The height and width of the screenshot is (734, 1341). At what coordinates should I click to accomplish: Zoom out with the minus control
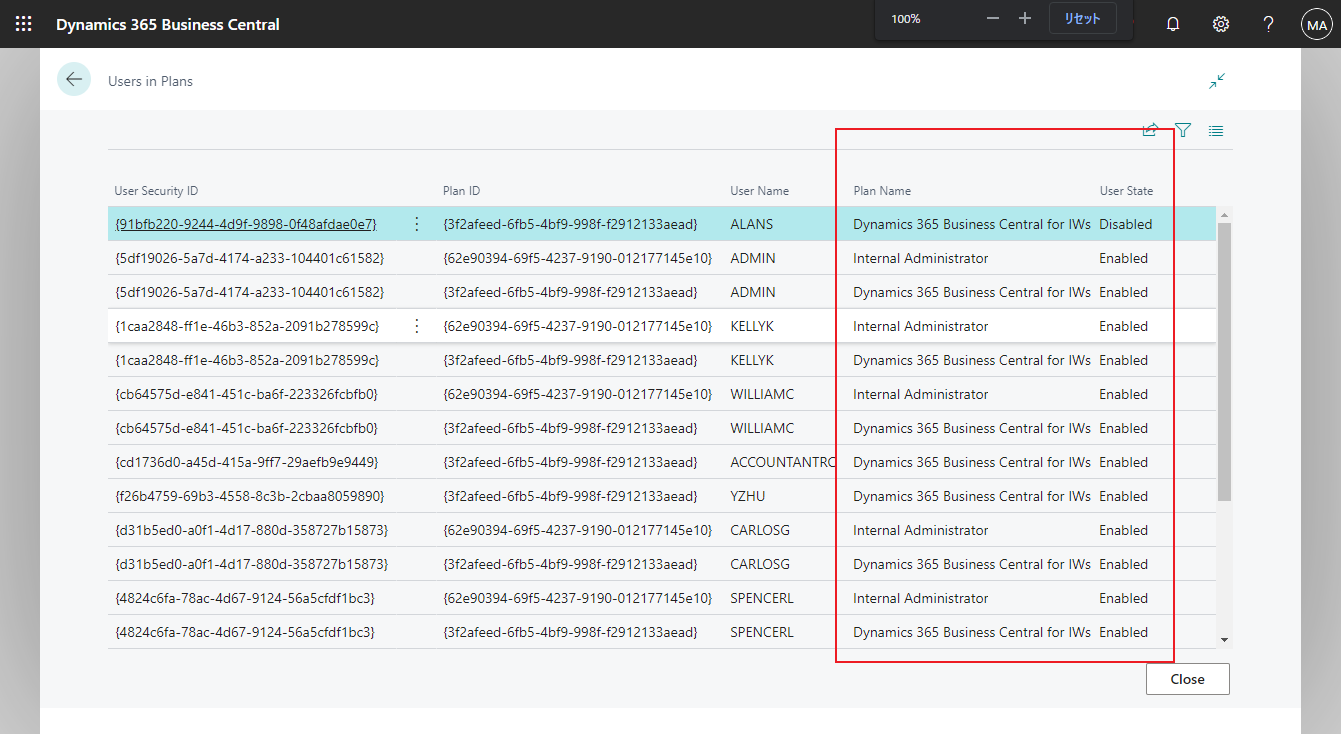pyautogui.click(x=991, y=17)
